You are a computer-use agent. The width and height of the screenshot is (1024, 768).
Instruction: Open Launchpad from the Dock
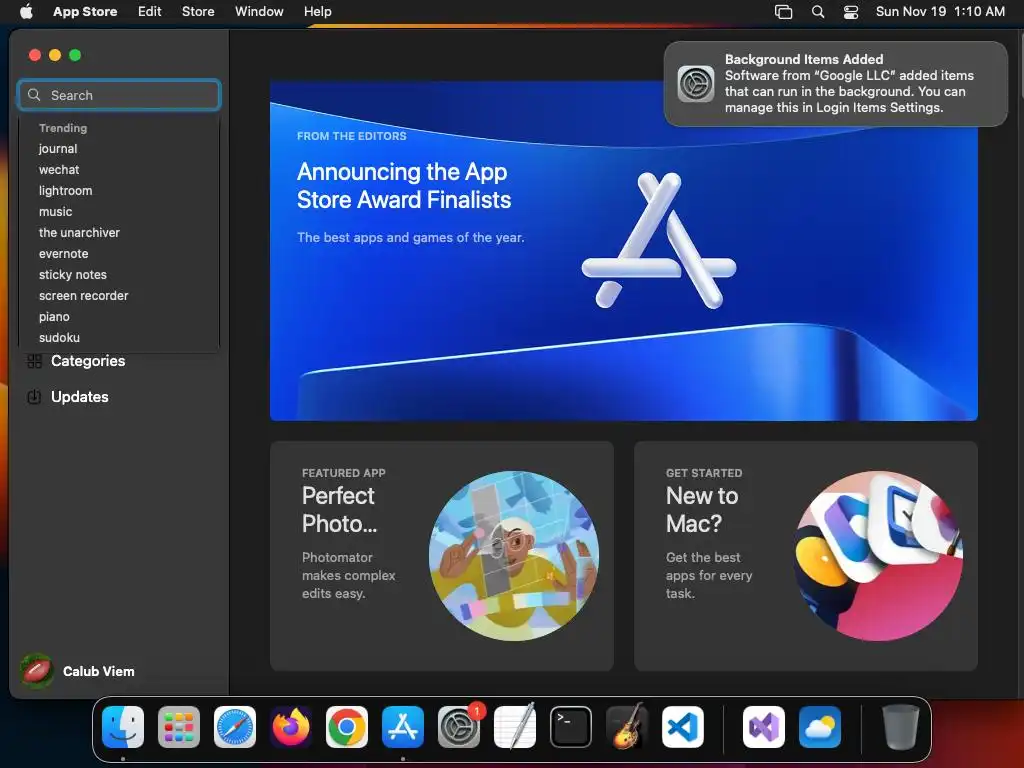click(179, 727)
